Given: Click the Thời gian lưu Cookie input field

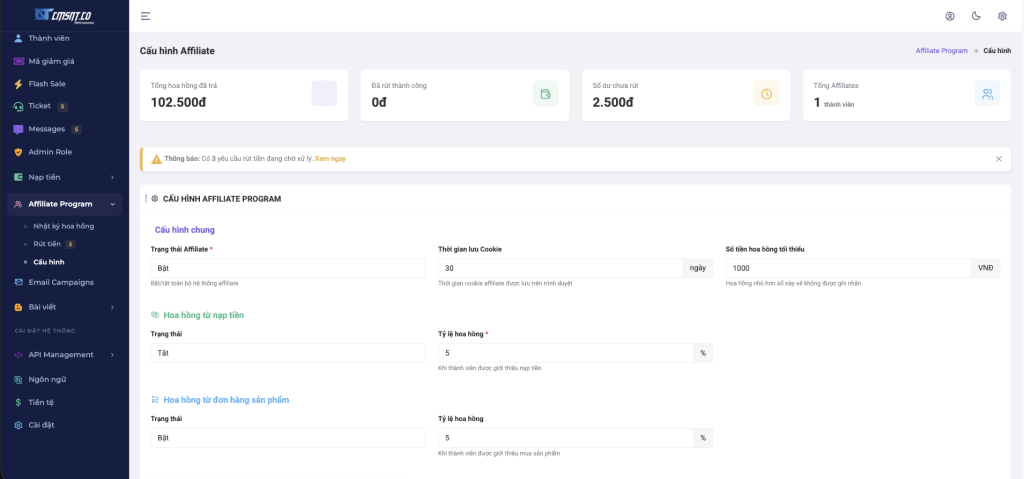Looking at the screenshot, I should pyautogui.click(x=560, y=268).
